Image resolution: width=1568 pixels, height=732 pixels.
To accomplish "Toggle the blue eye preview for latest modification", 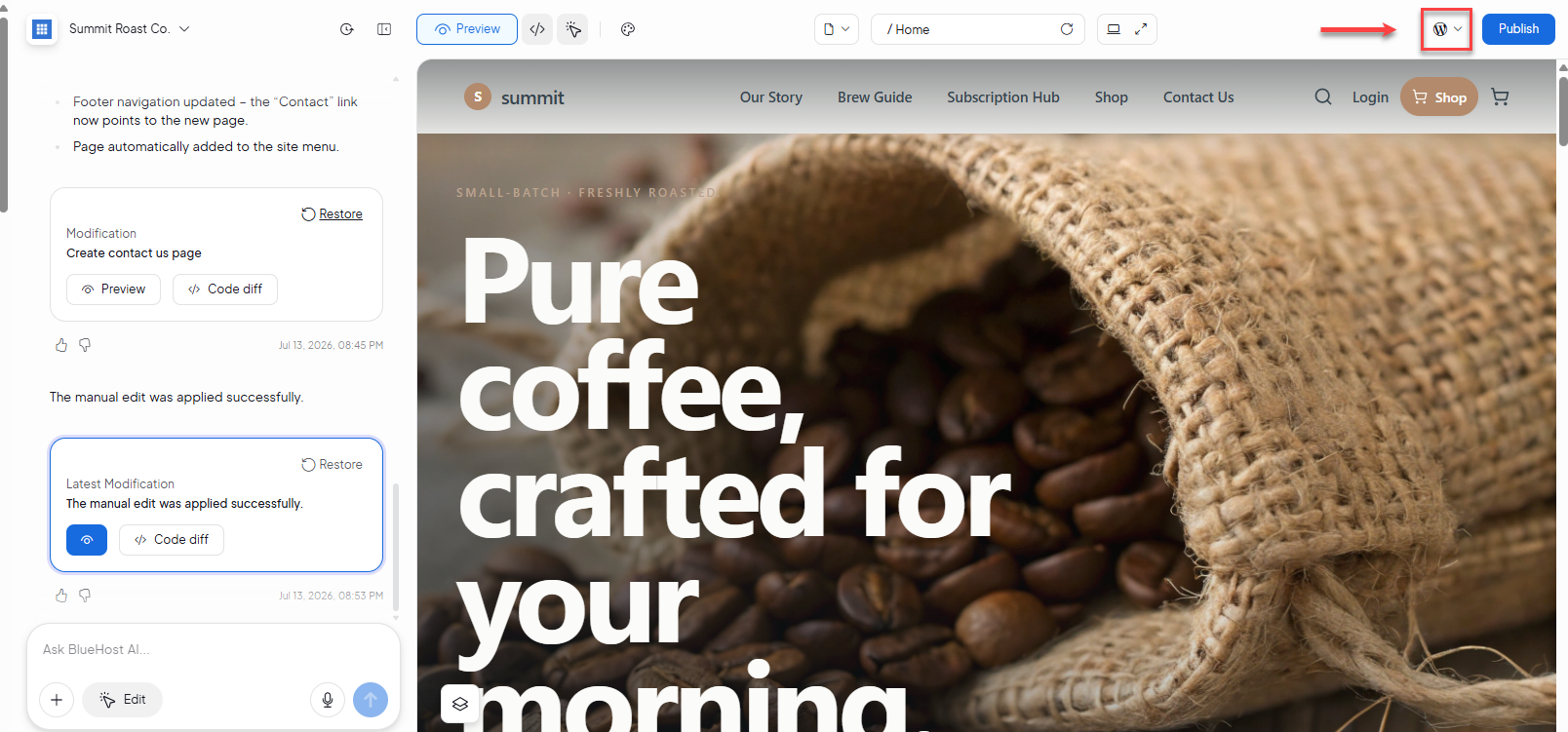I will pos(87,540).
